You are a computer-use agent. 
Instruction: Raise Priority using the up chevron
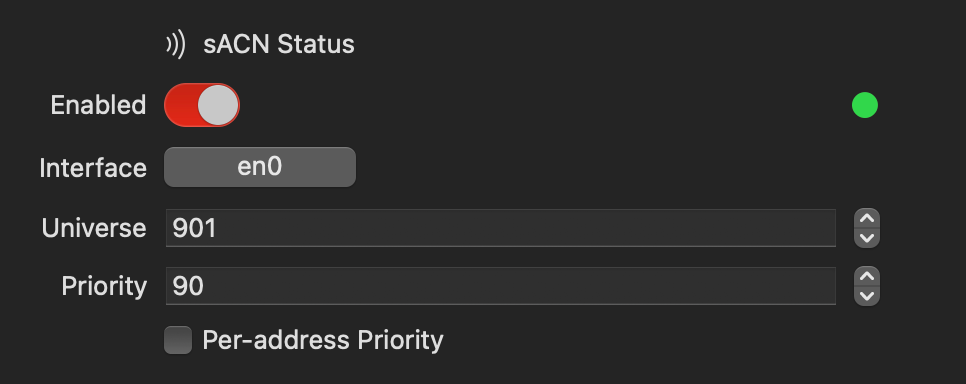point(867,277)
